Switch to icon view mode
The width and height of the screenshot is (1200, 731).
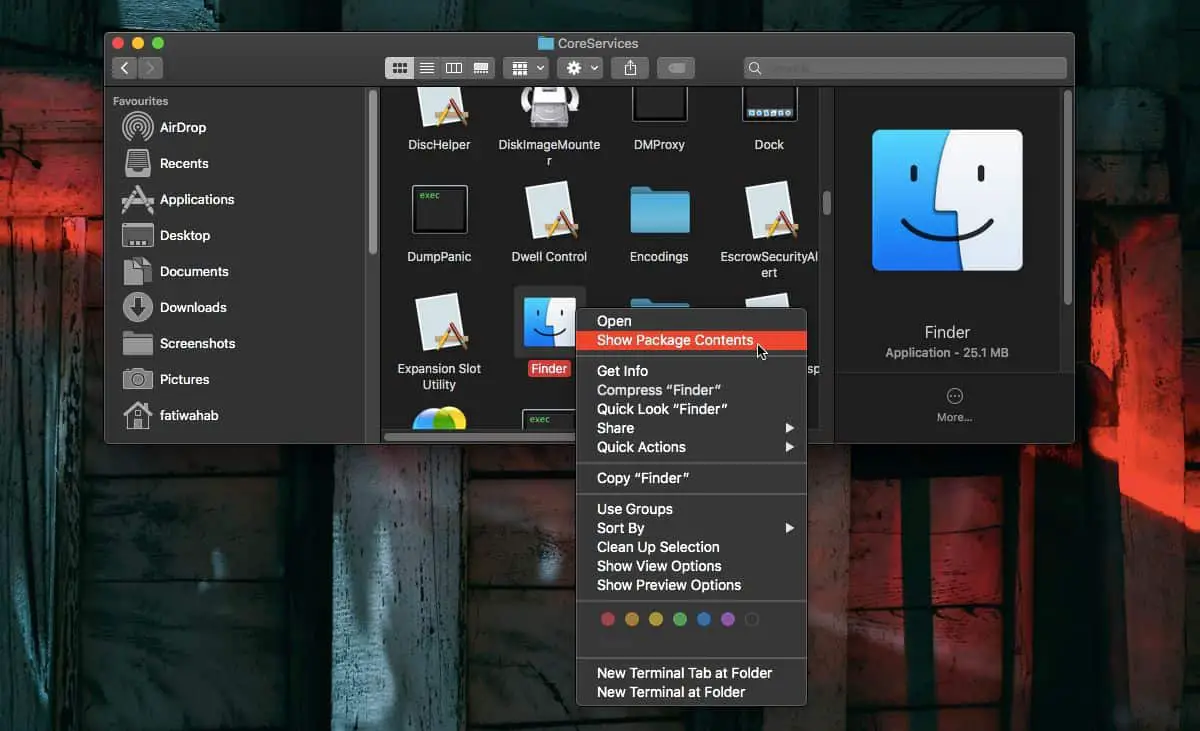pos(400,68)
